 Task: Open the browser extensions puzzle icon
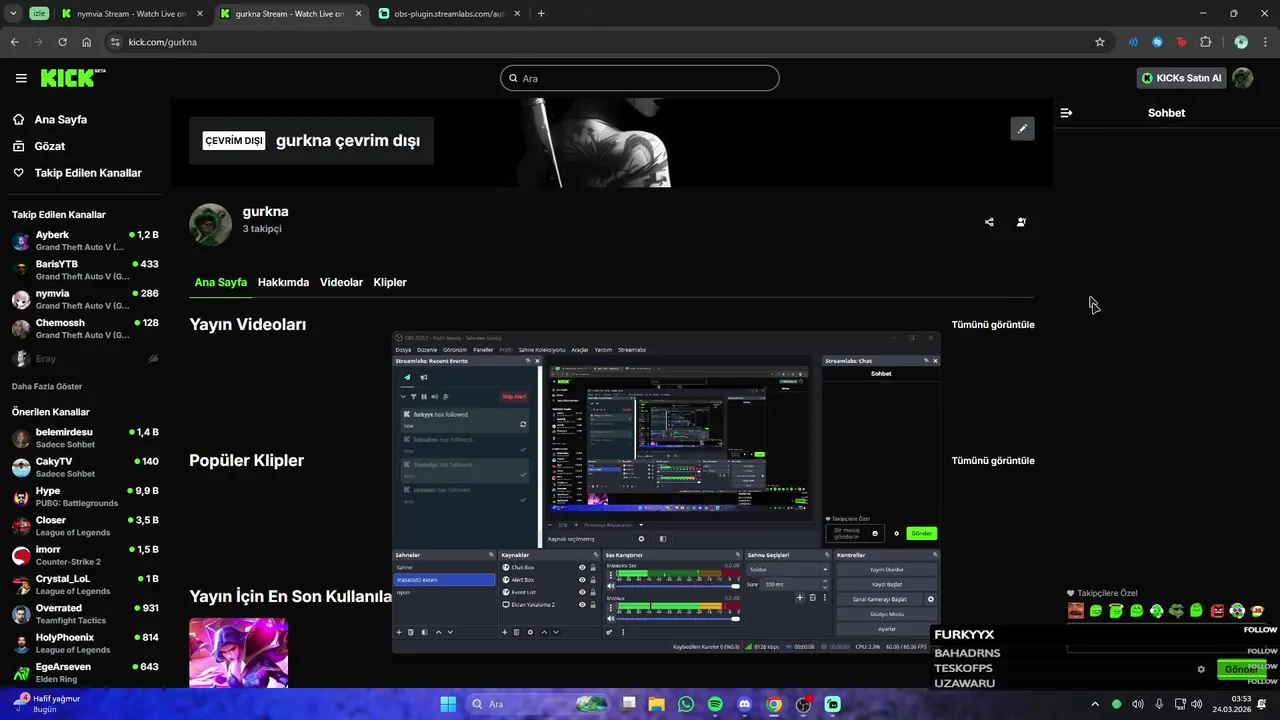(x=1205, y=42)
